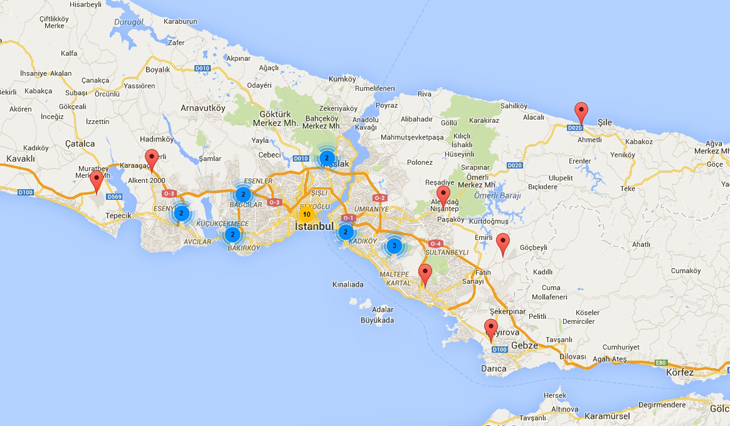Click the Göçbeyli label
This screenshot has height=426, width=730.
[x=534, y=247]
